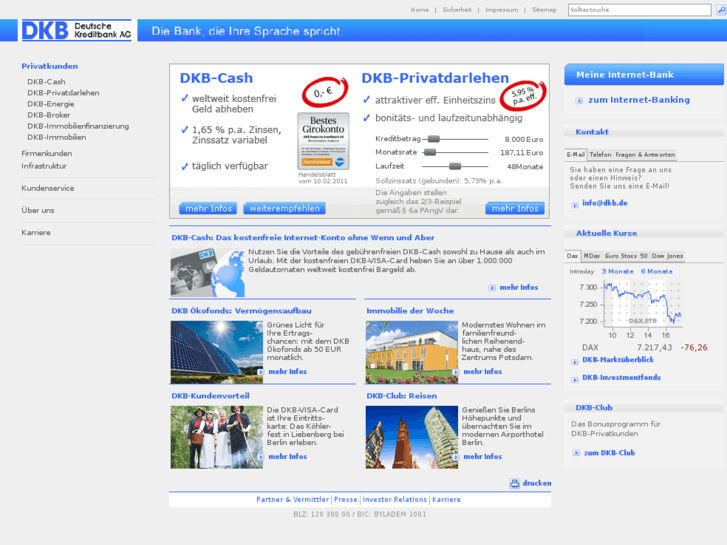Screen dimensions: 727x545
Task: Open Über uns in the left menu
Action: 38,211
